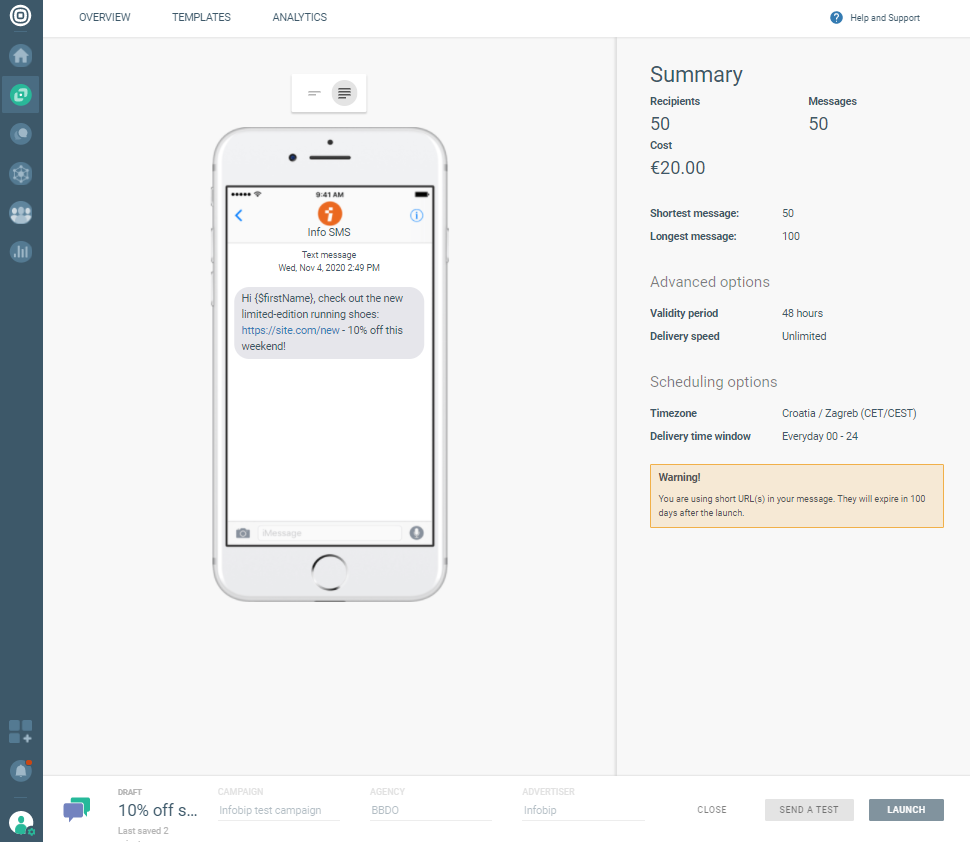970x842 pixels.
Task: Open the Analytics tab
Action: [299, 17]
